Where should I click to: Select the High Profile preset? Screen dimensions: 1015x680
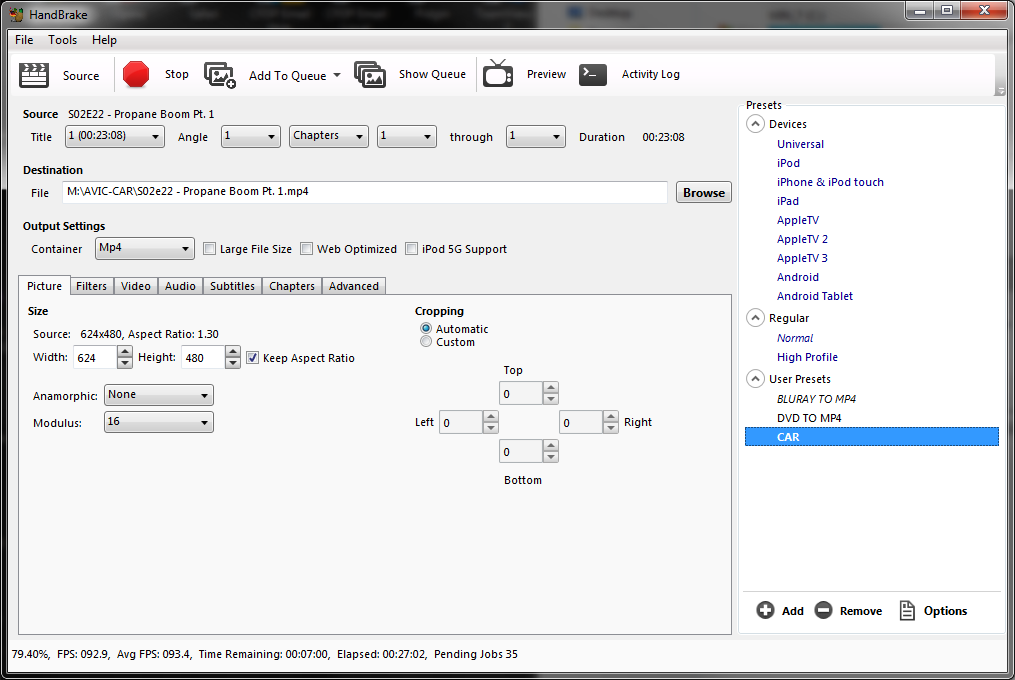807,357
